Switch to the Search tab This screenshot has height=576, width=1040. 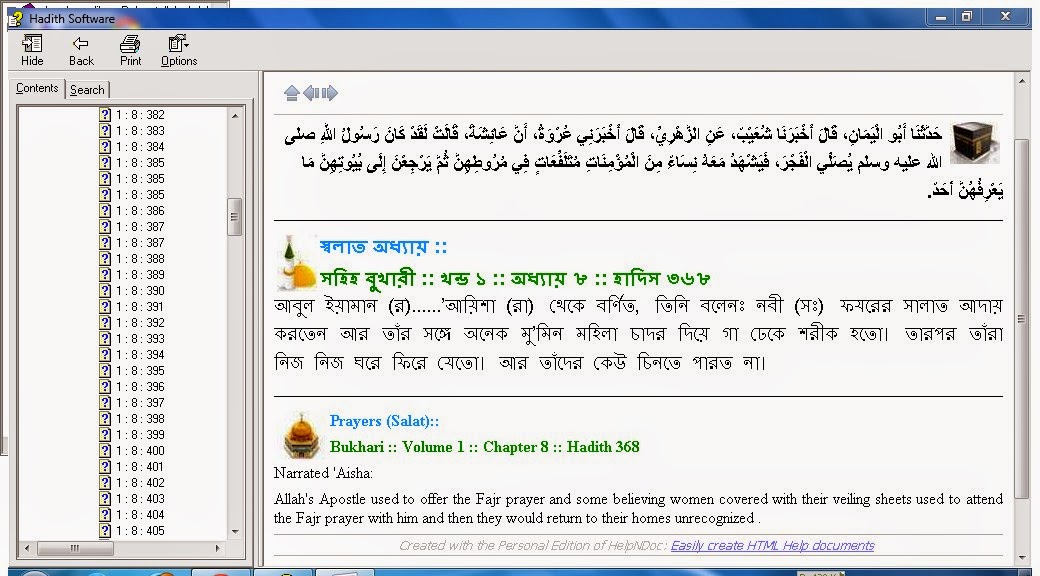(x=87, y=89)
